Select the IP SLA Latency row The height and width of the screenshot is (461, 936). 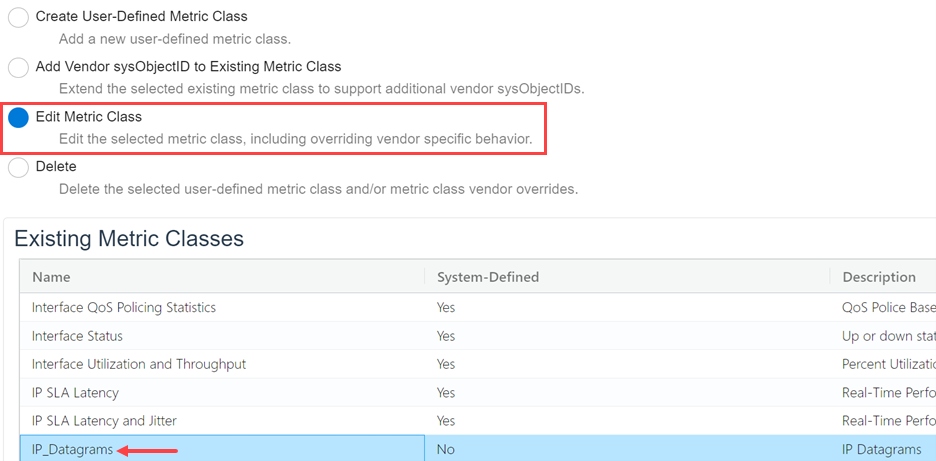75,392
